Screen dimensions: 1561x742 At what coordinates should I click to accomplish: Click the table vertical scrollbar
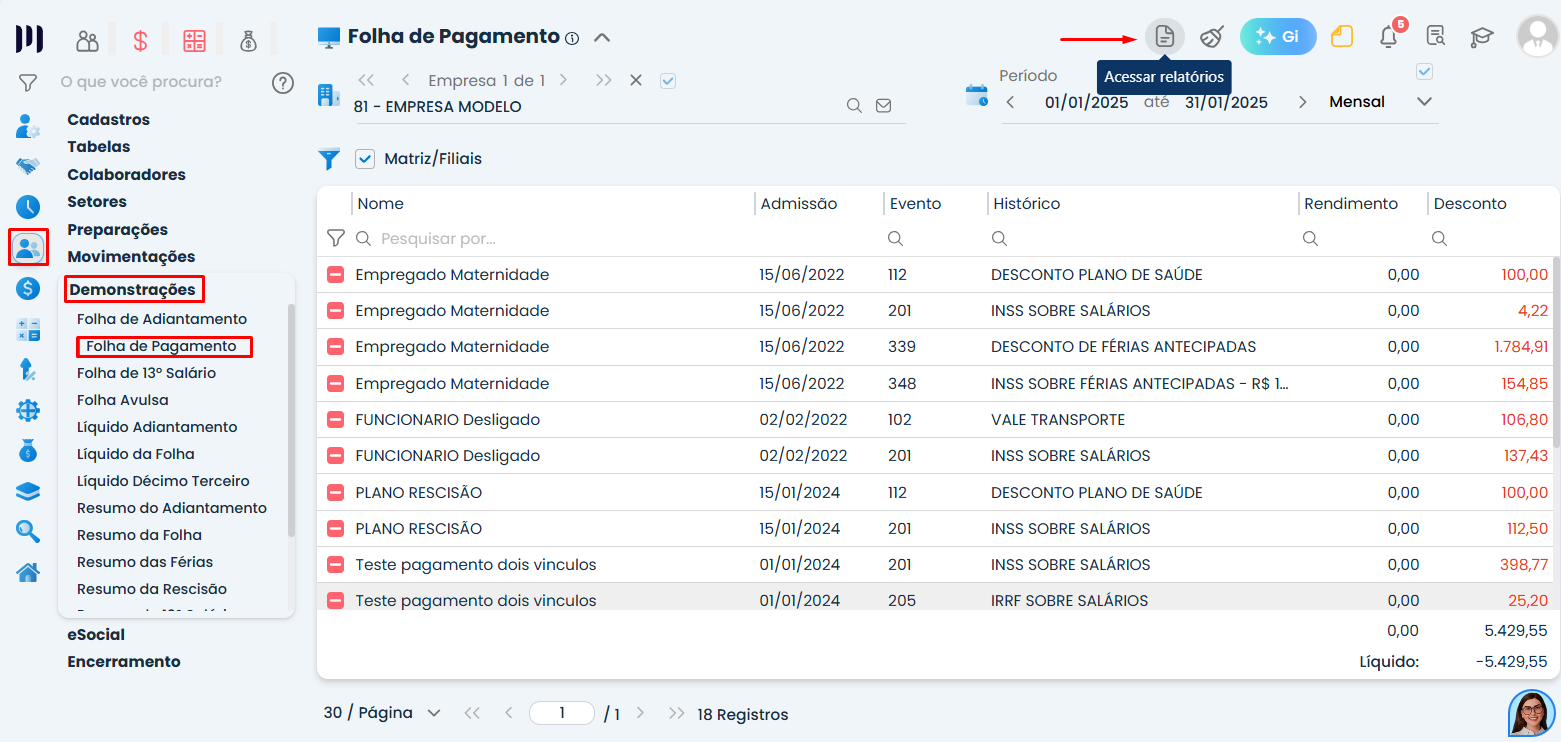click(x=1555, y=350)
